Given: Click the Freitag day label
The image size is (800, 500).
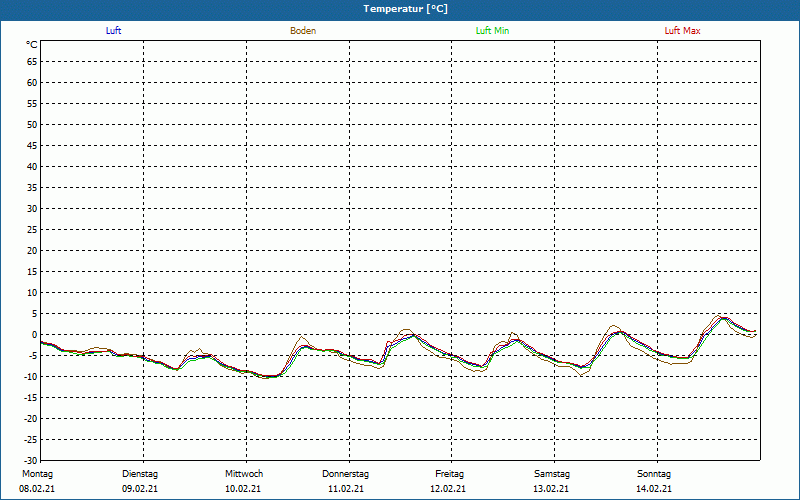Looking at the screenshot, I should coord(449,474).
